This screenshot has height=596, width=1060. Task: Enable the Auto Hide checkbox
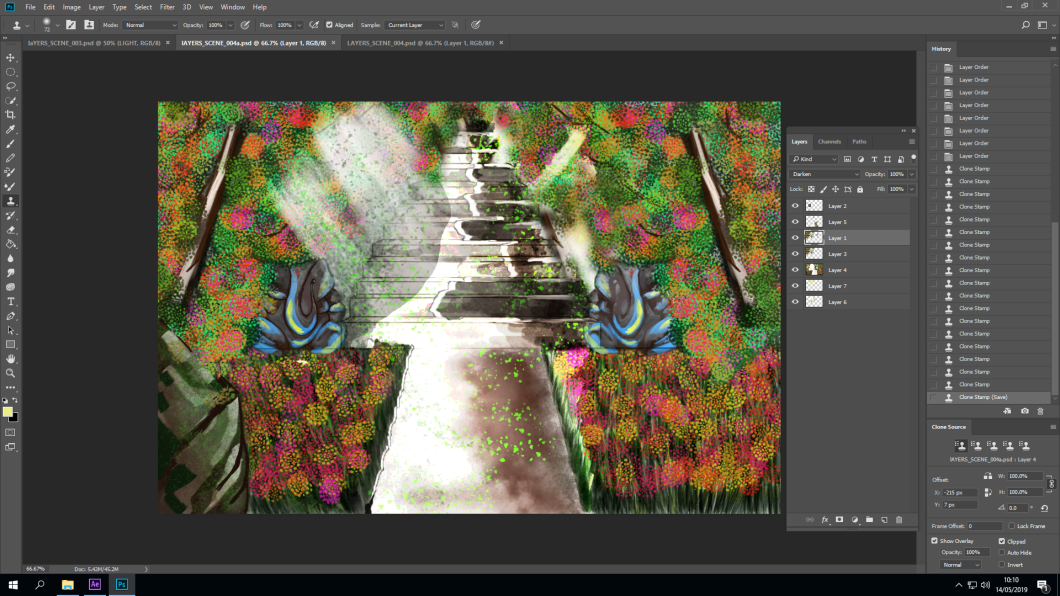point(1002,552)
